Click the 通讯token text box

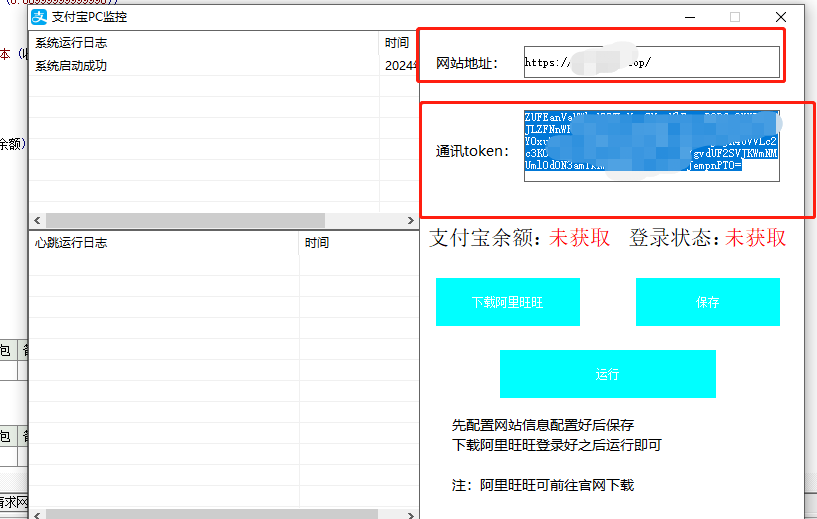coord(652,146)
